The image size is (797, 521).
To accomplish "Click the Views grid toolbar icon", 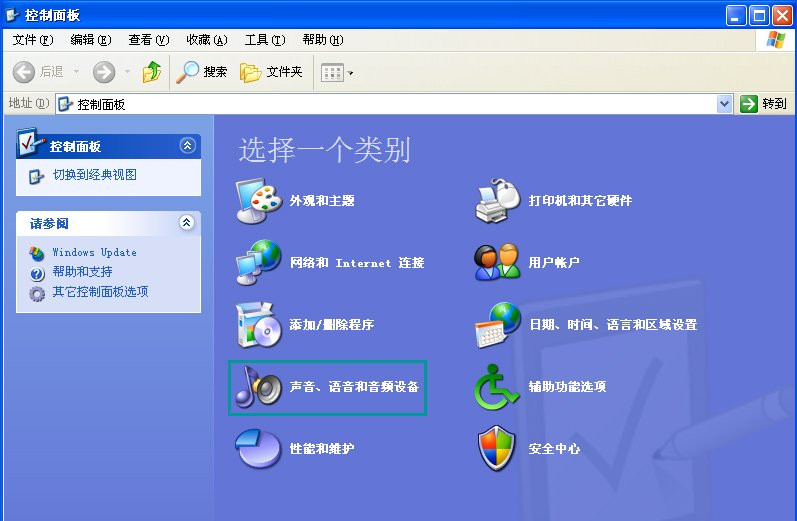I will (332, 73).
